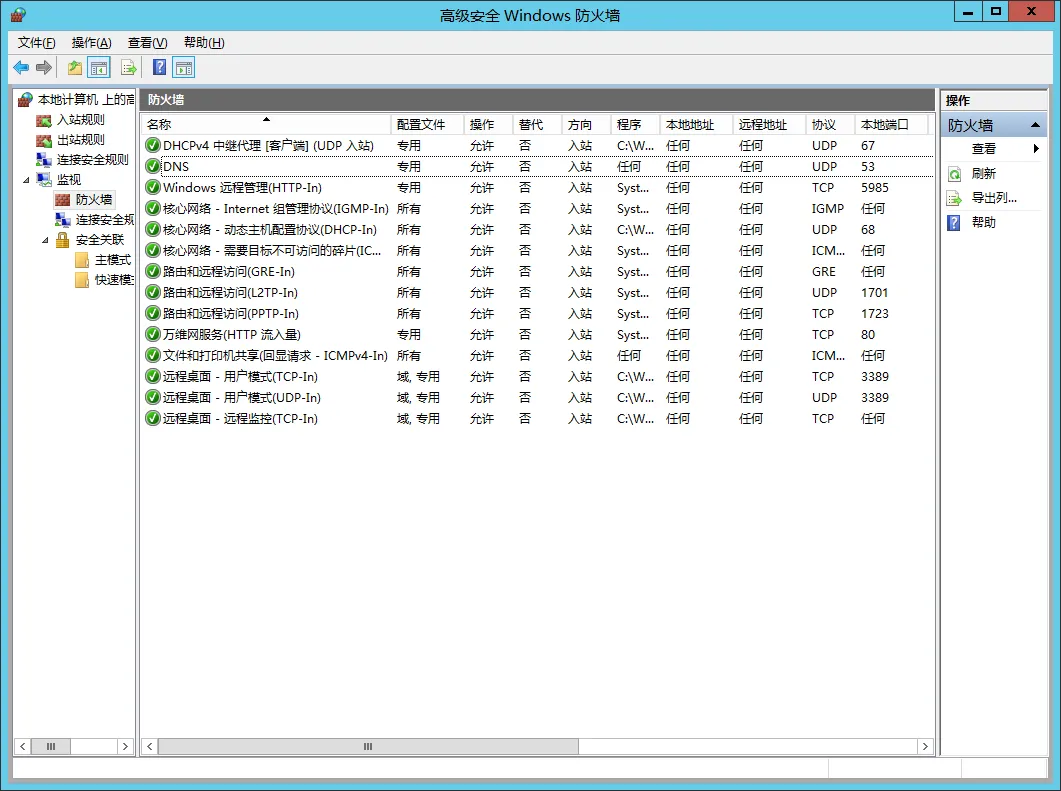Viewport: 1061px width, 791px height.
Task: Toggle the console tree toolbar icon
Action: pyautogui.click(x=99, y=68)
